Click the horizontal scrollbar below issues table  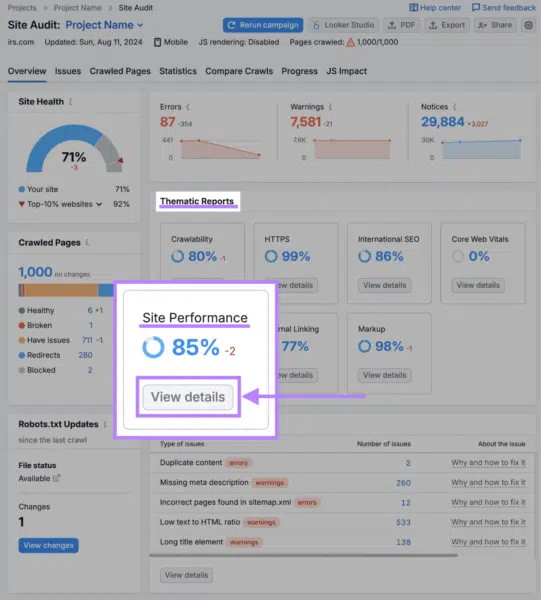(304, 555)
